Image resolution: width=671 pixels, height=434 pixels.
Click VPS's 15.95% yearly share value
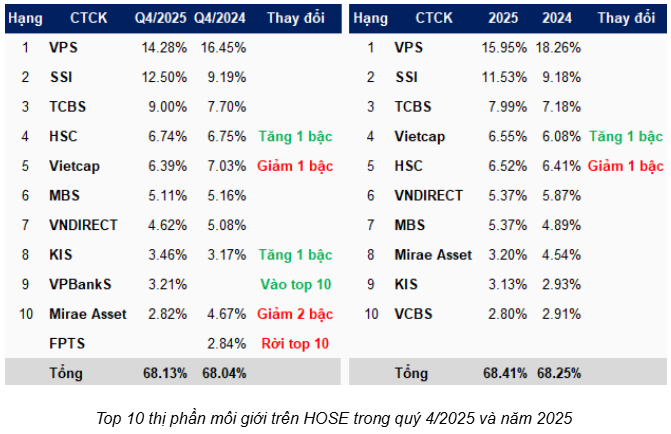coord(503,47)
